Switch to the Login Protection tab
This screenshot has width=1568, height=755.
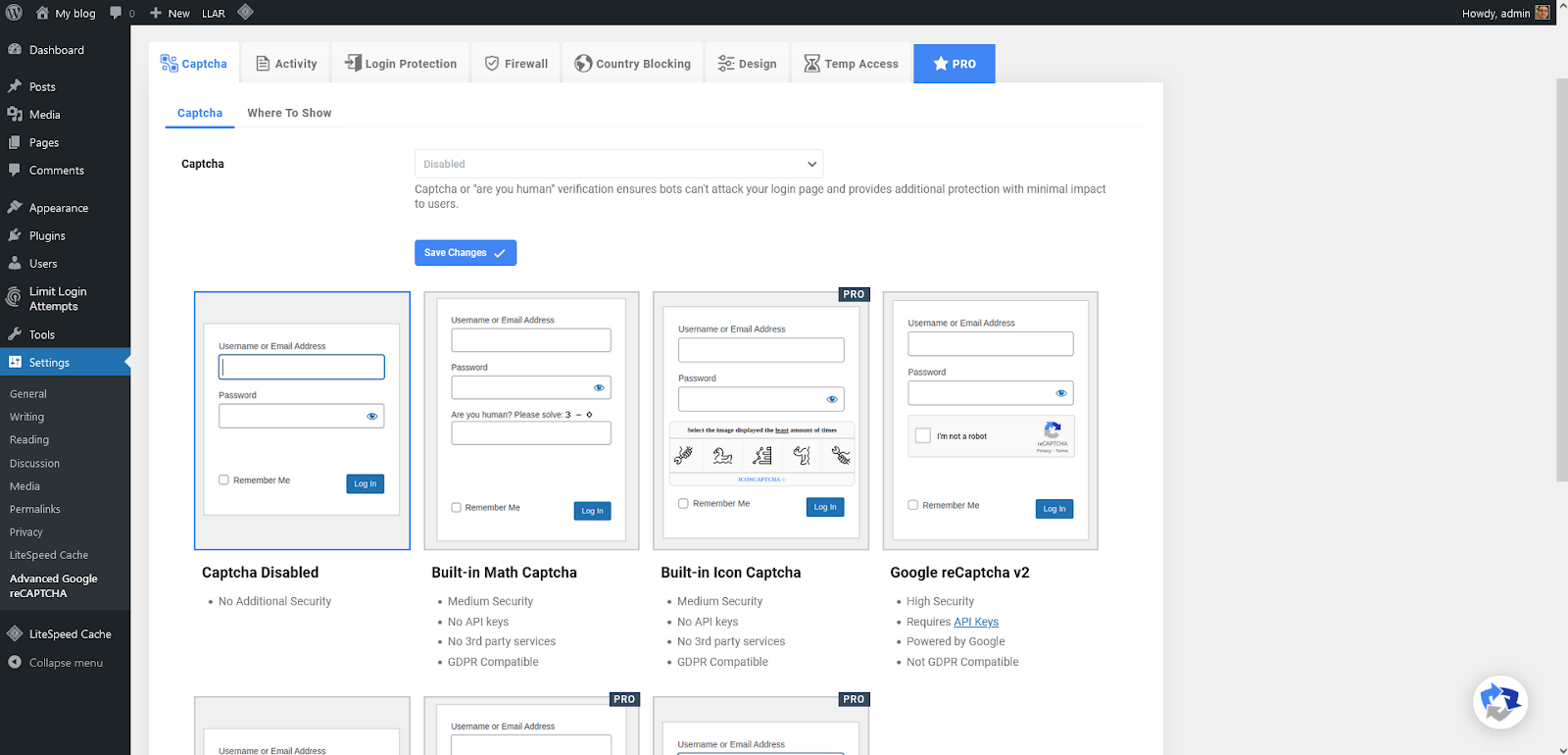click(x=400, y=64)
